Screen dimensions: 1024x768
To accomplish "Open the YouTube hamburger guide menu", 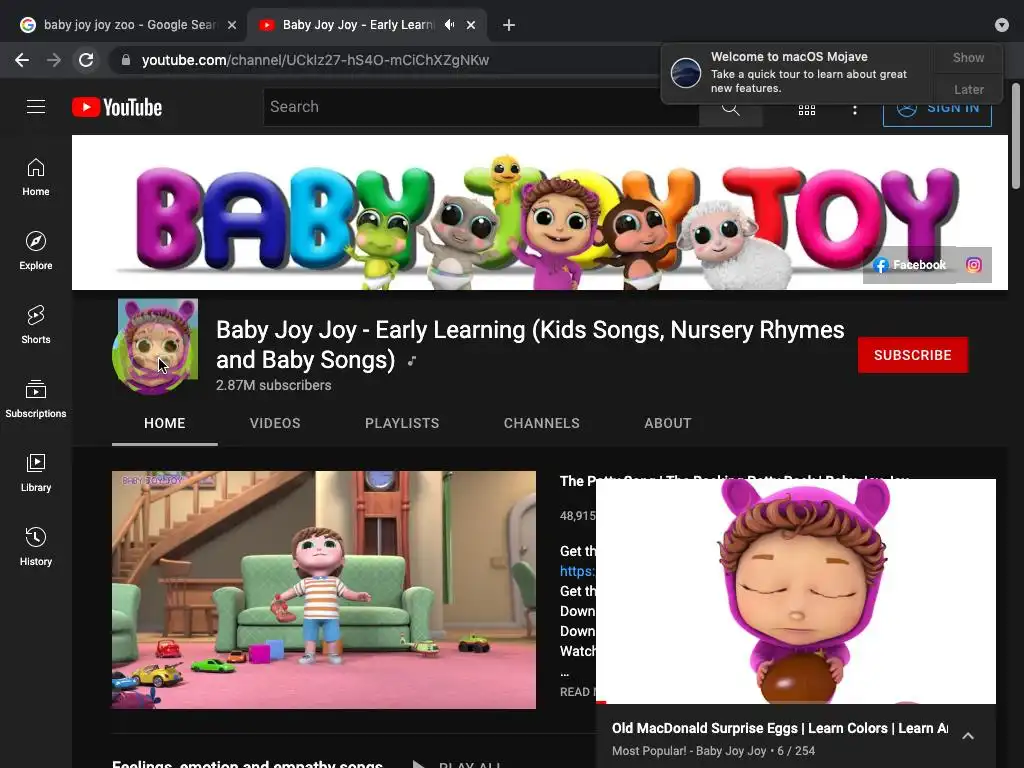I will coord(36,106).
